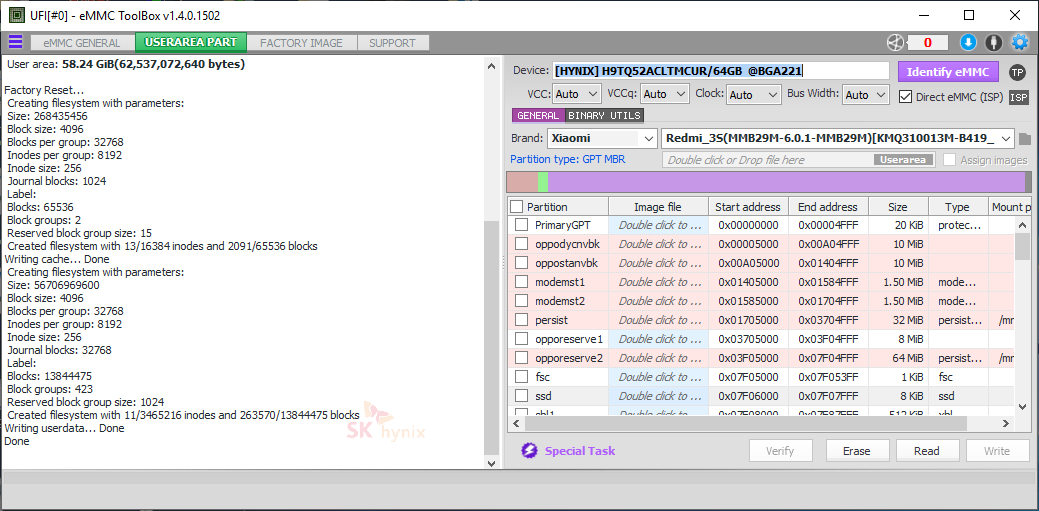Image resolution: width=1039 pixels, height=511 pixels.
Task: Open the purple hamburger menu
Action: pyautogui.click(x=15, y=42)
